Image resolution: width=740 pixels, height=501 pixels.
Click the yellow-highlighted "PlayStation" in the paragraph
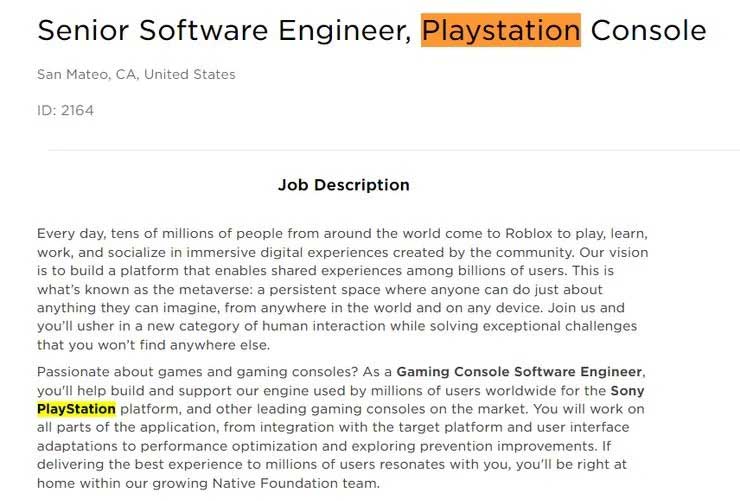coord(76,409)
